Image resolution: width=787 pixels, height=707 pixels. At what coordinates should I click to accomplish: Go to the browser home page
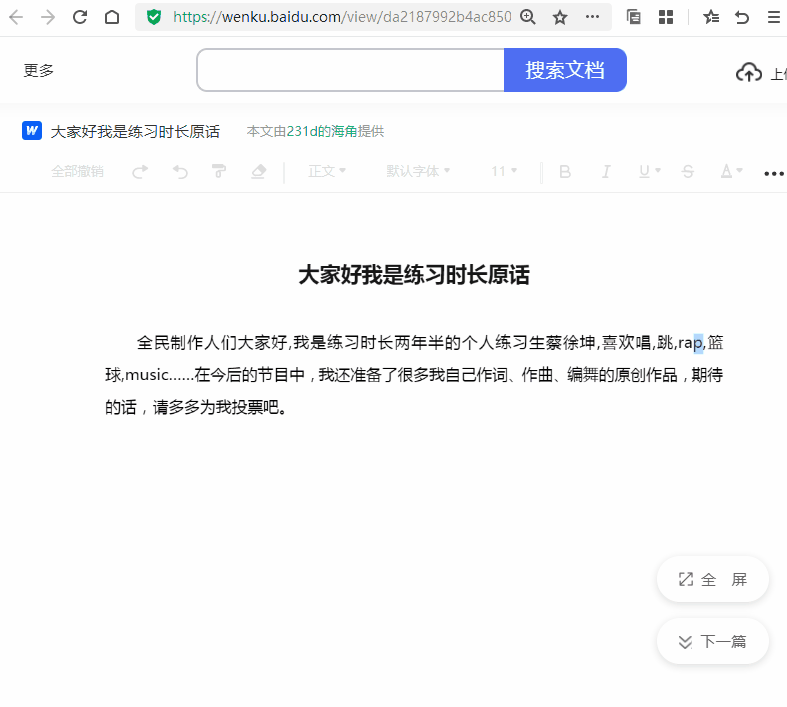click(x=112, y=17)
